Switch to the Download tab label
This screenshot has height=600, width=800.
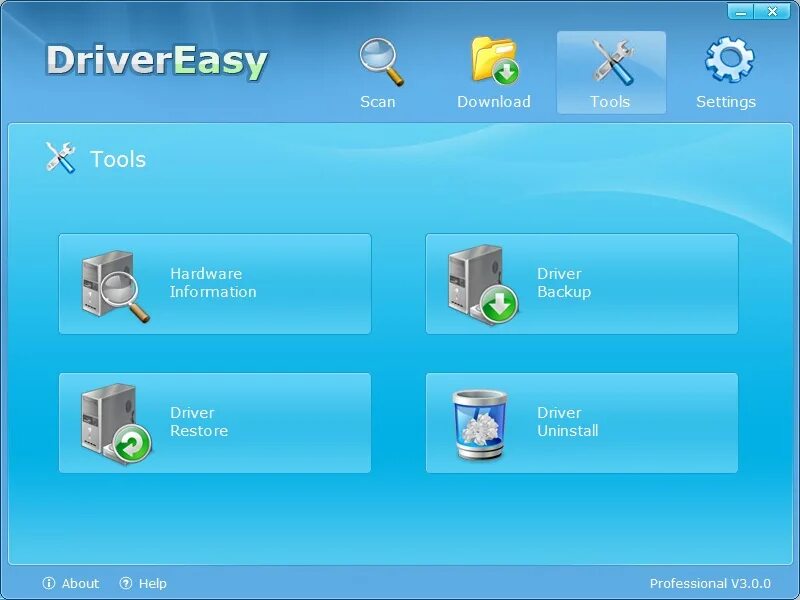[494, 102]
